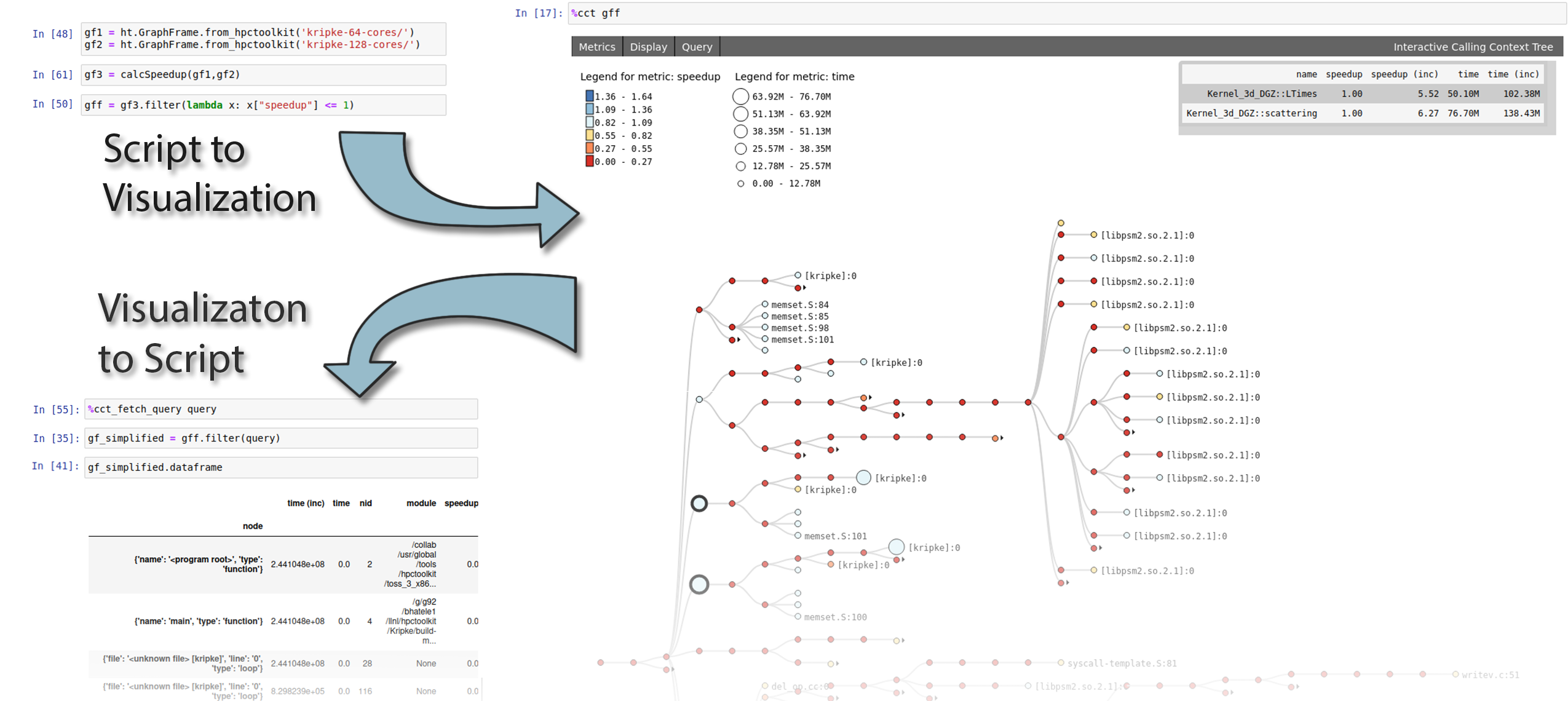Expand collapsed red node left of memset.S:101
Screen dimensions: 1568x701
click(732, 339)
